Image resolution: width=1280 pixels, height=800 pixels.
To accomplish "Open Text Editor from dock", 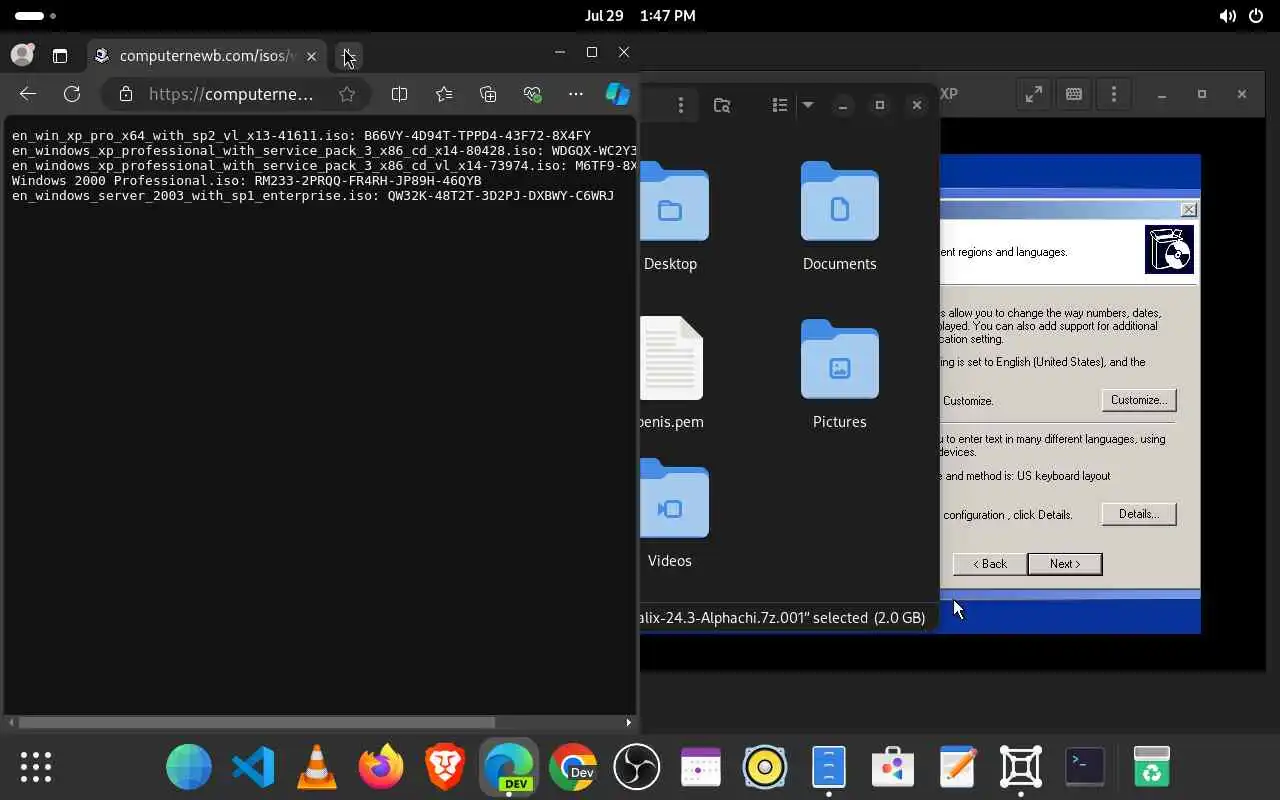I will 957,767.
